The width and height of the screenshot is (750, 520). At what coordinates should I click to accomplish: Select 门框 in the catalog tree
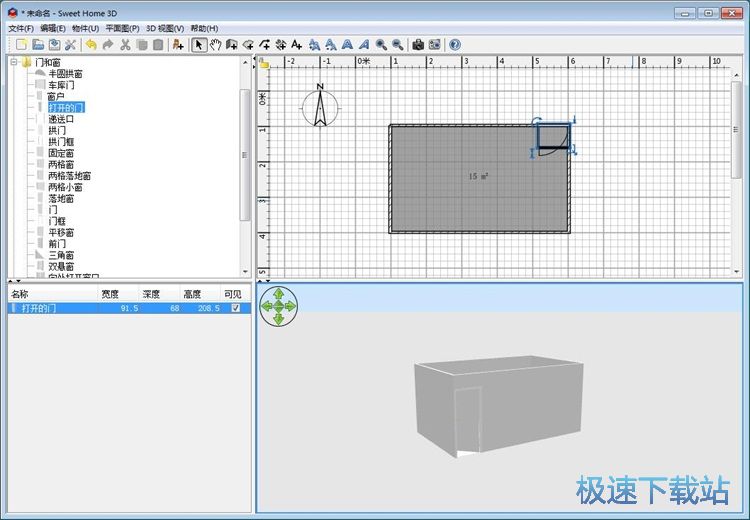[57, 221]
